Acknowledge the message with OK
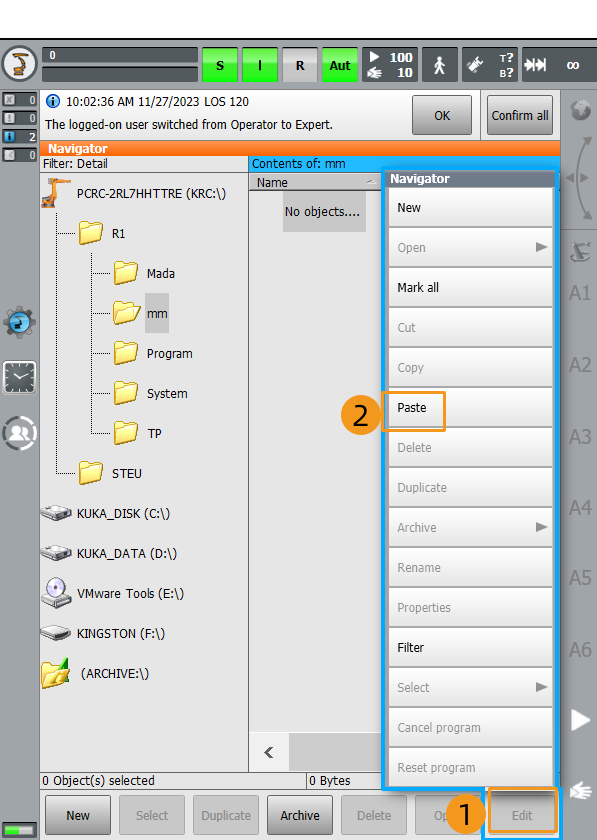Image resolution: width=597 pixels, height=840 pixels. point(442,115)
